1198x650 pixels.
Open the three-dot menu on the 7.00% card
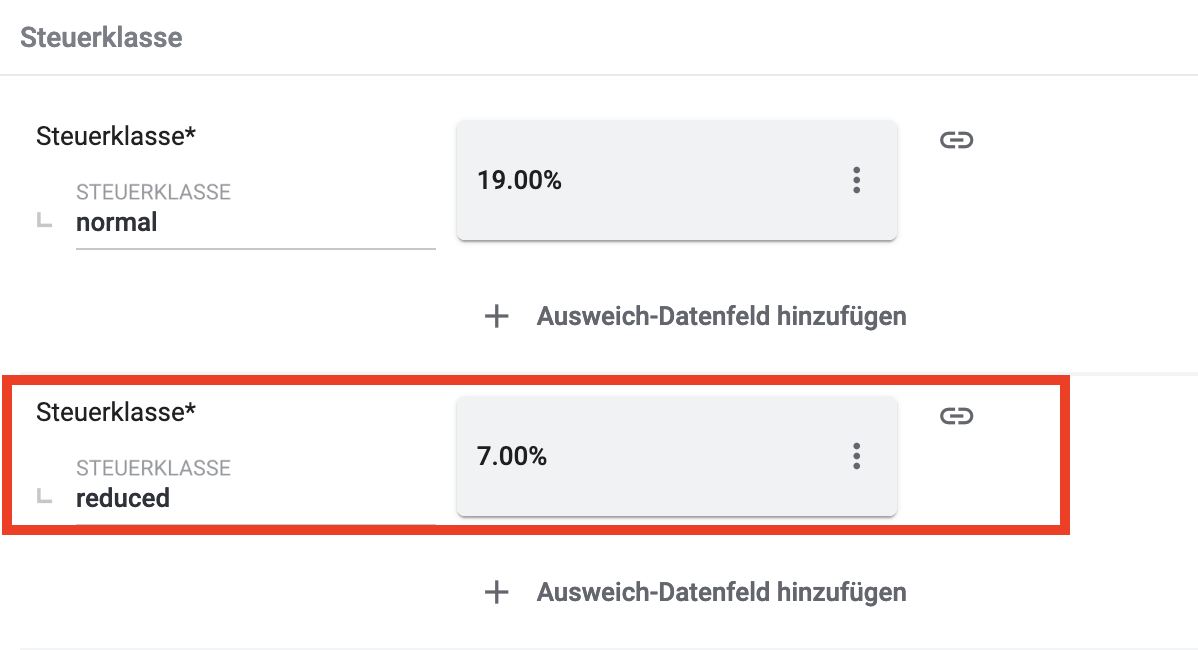coord(856,457)
